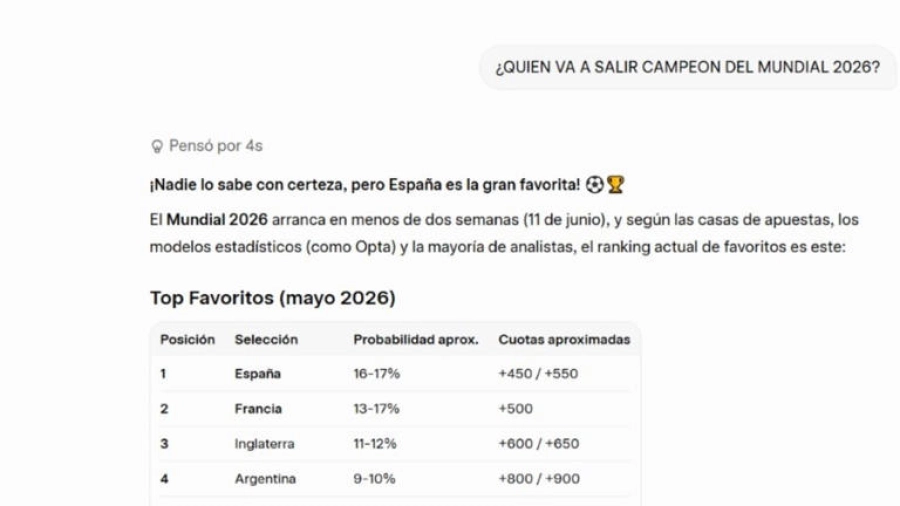
Task: Click the soccer ball emoji
Action: [x=595, y=185]
